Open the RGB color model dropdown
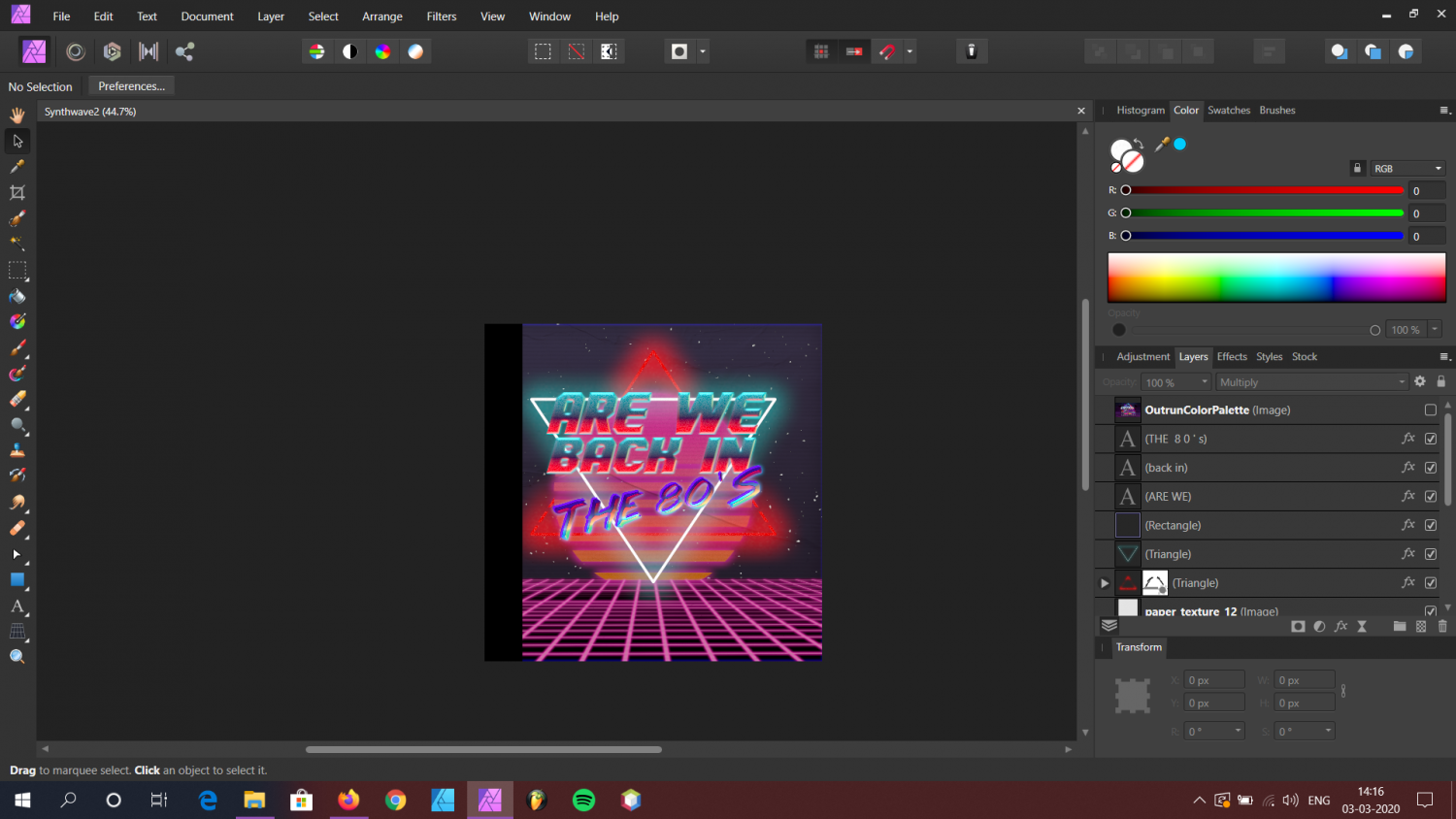Viewport: 1456px width, 819px height. tap(1407, 168)
